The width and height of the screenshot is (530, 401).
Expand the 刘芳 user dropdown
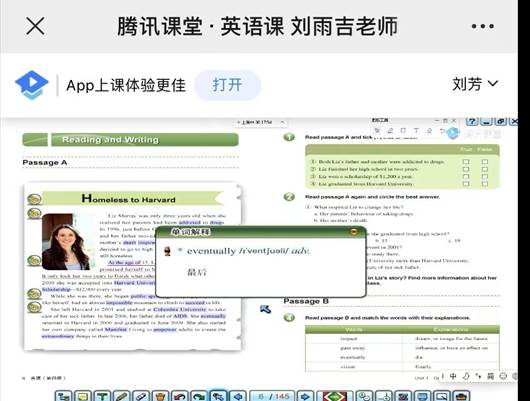click(475, 84)
